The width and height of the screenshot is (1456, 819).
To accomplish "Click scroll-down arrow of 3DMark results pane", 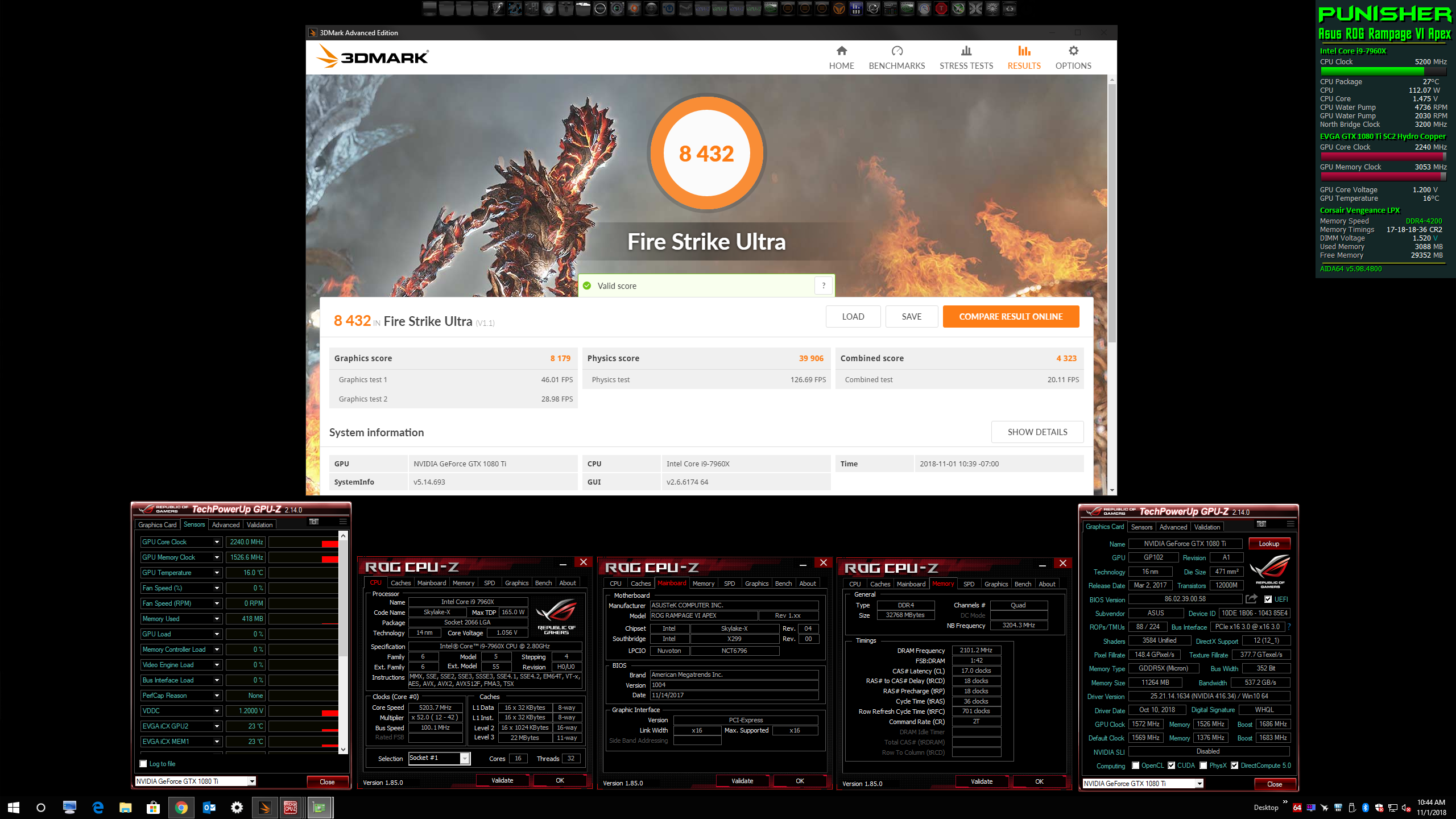I will [1112, 490].
